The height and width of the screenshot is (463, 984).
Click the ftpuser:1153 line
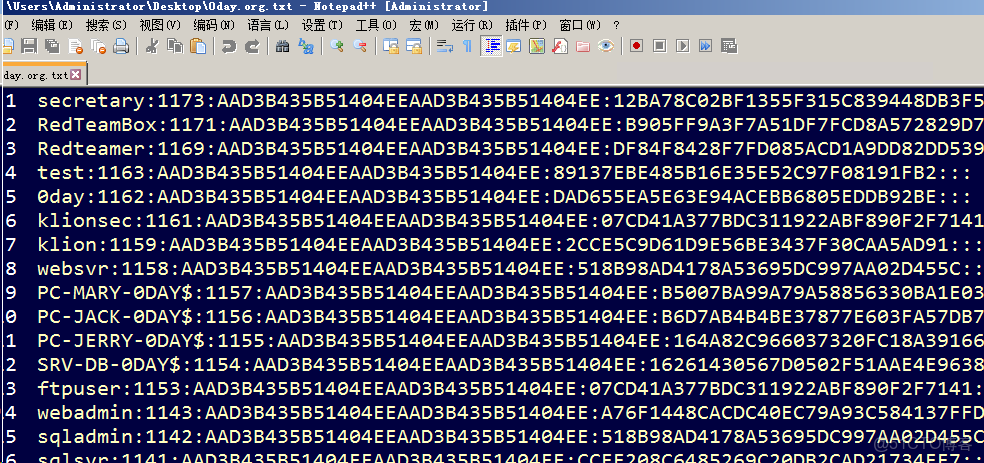[511, 390]
